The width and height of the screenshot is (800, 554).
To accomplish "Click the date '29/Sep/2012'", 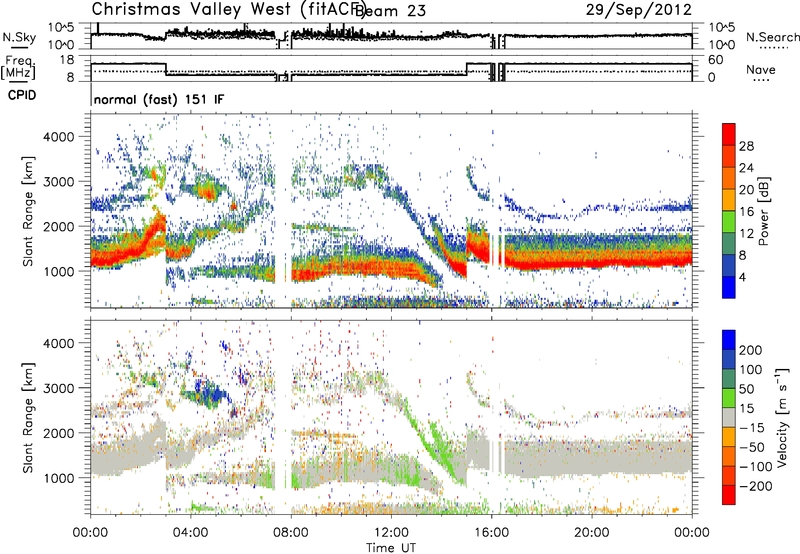I will pyautogui.click(x=638, y=9).
